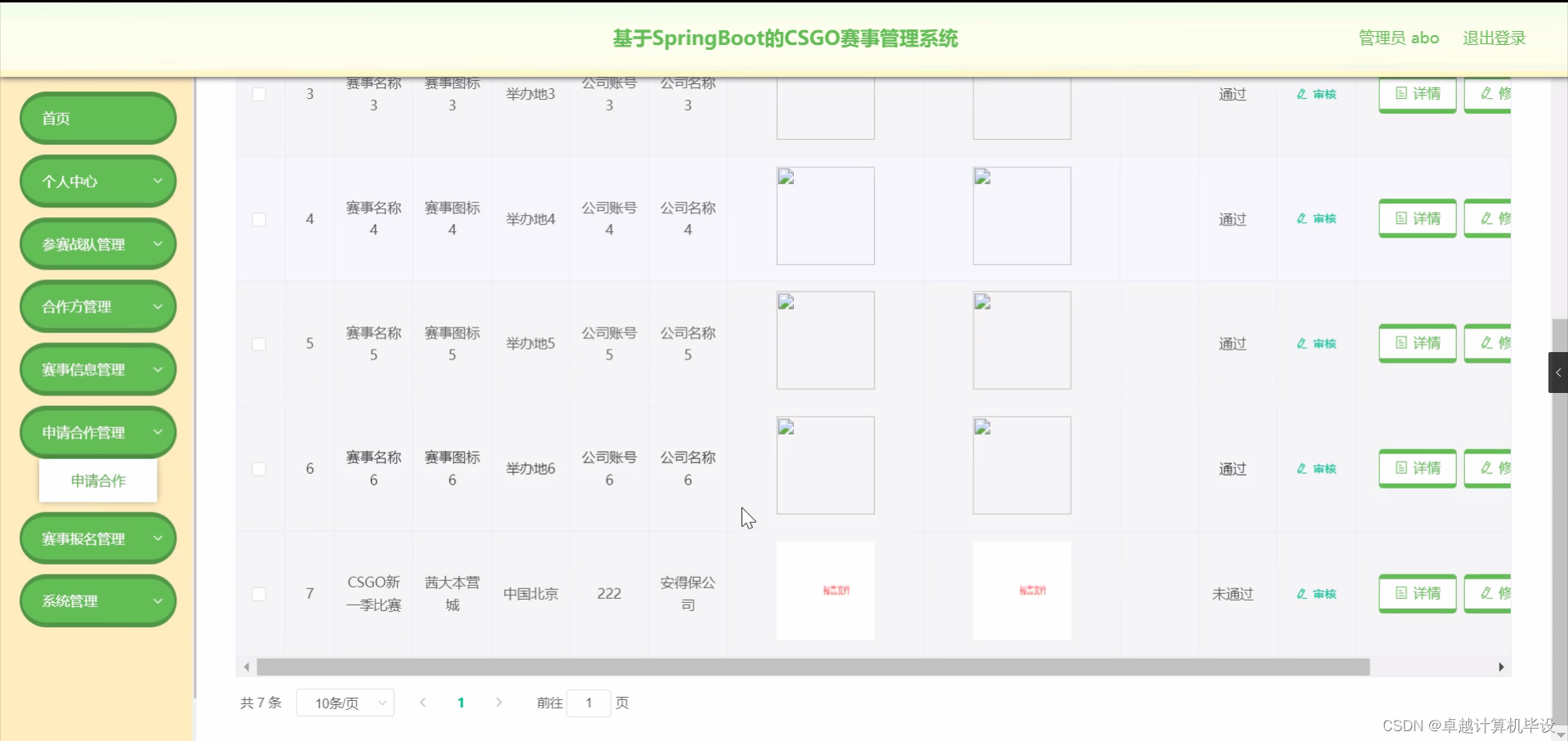Select the checkbox of row 6

click(x=259, y=469)
